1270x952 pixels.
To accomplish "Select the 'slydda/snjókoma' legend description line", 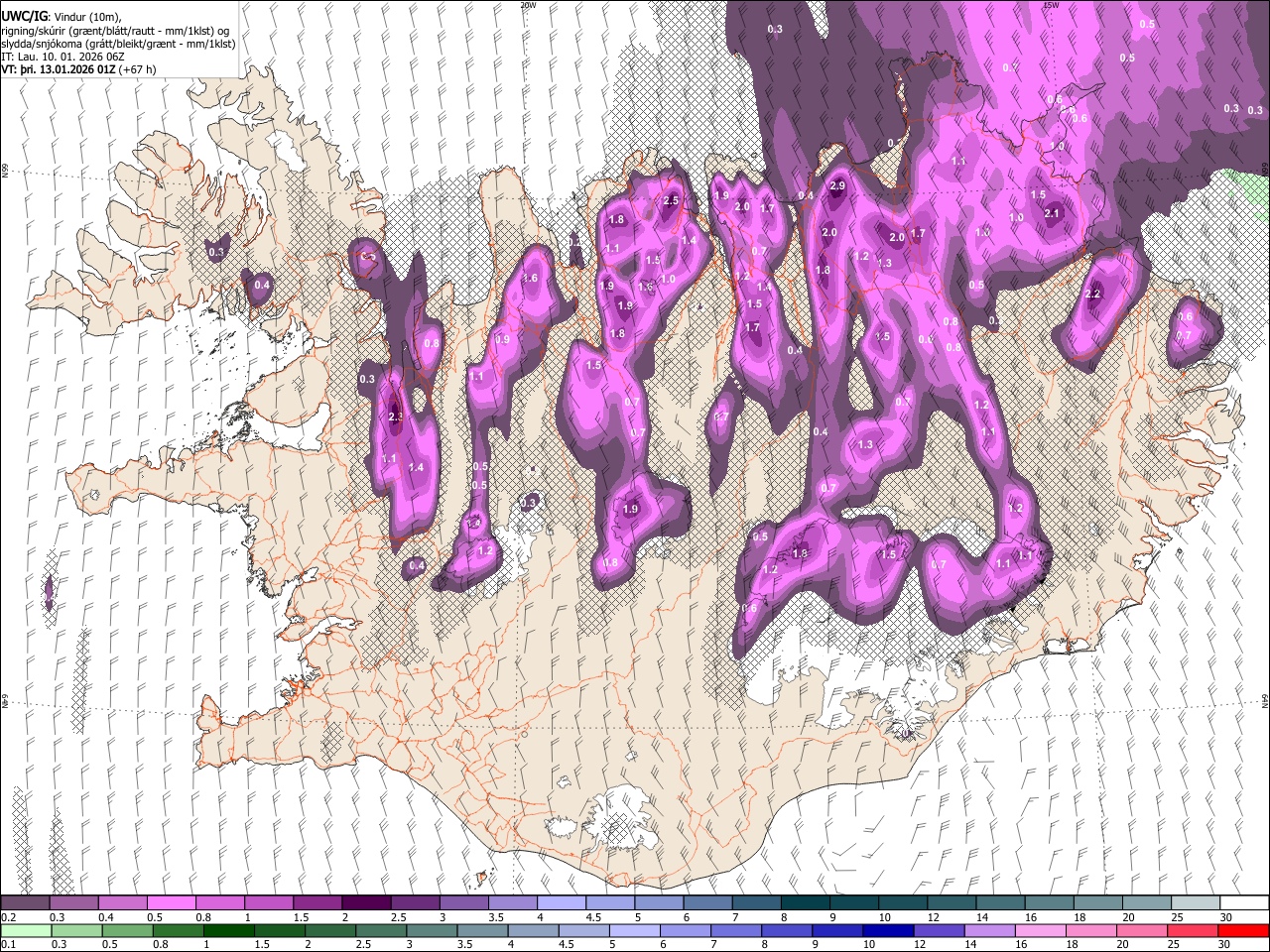I will pos(118,45).
